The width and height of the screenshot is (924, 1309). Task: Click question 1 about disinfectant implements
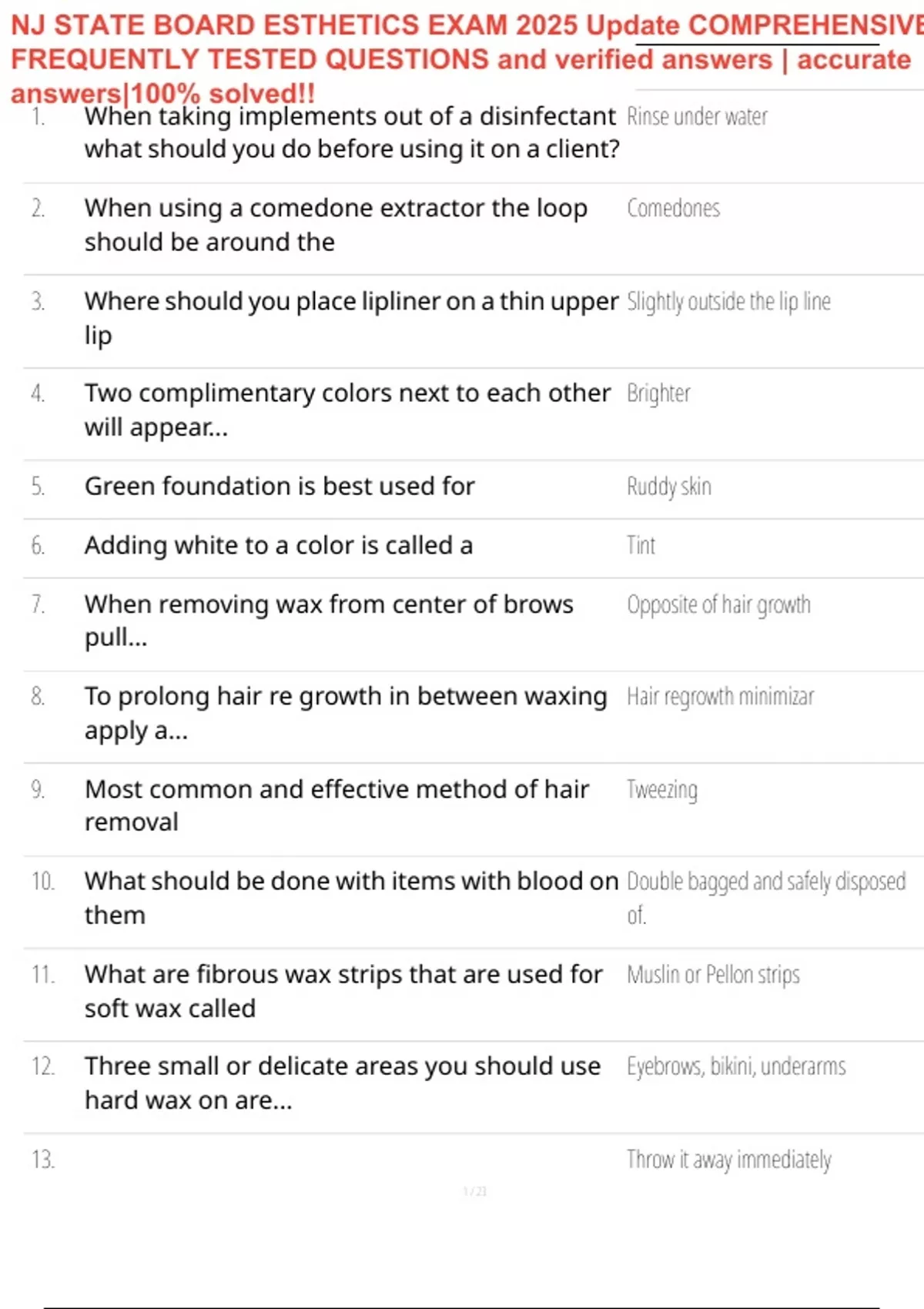click(x=351, y=132)
